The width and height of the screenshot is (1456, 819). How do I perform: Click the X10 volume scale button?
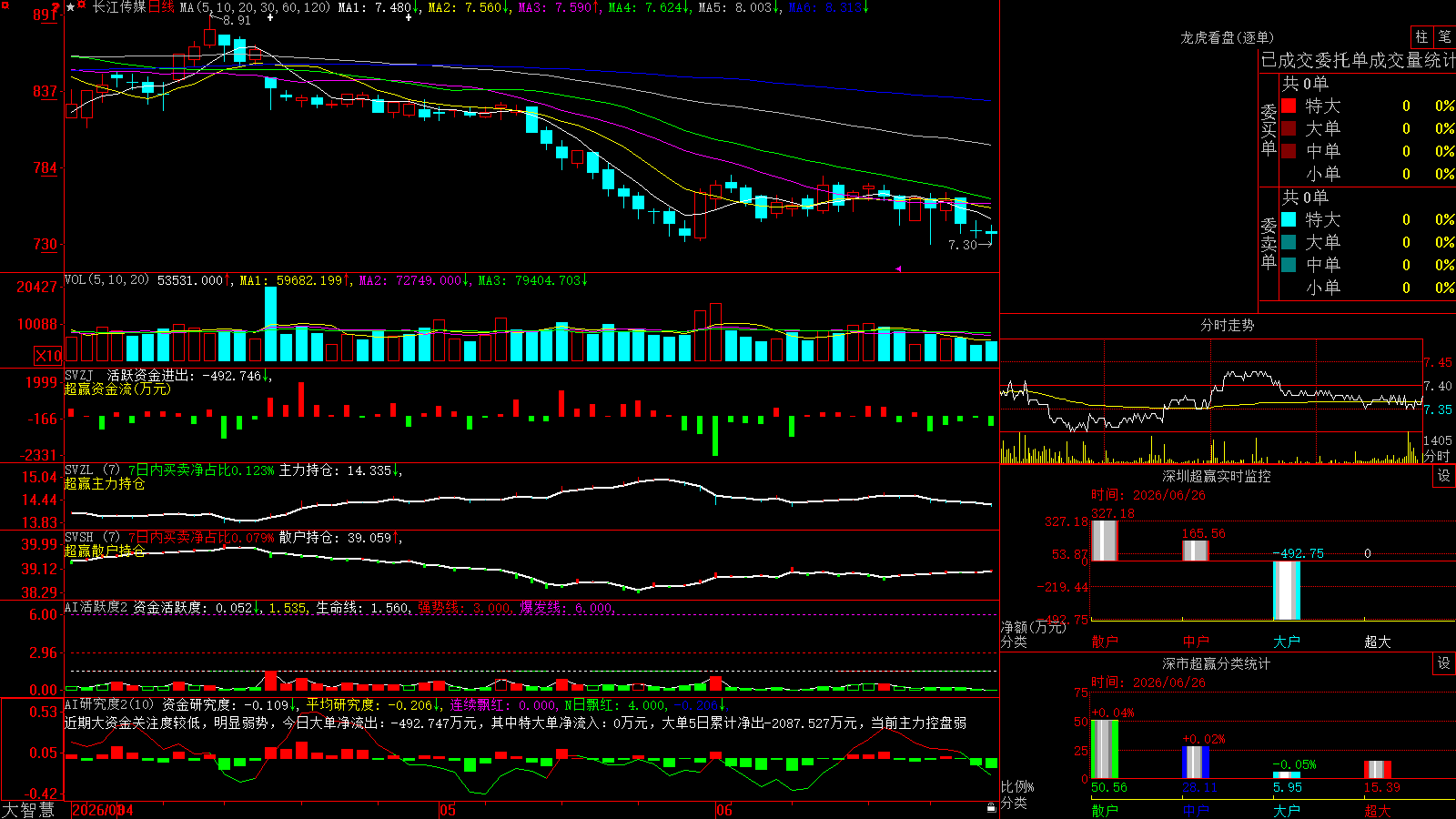(48, 356)
